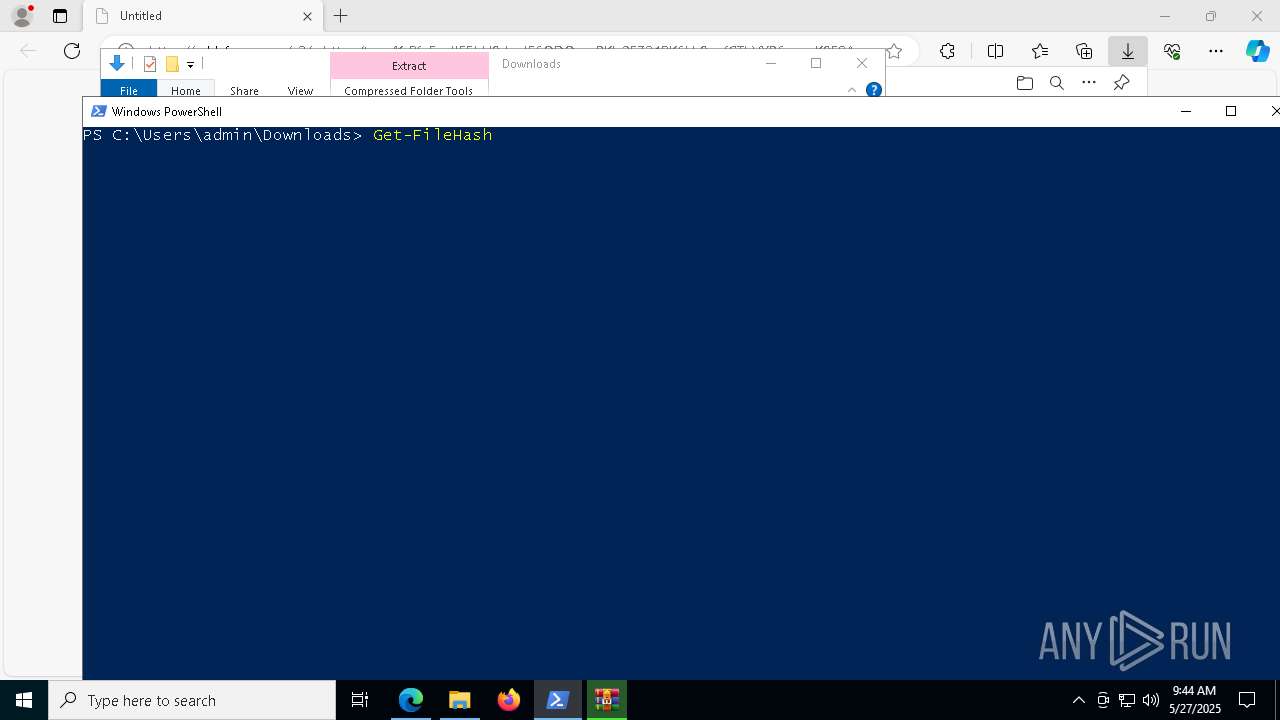Open Edge Downloads button
Image resolution: width=1280 pixels, height=720 pixels.
click(1128, 51)
